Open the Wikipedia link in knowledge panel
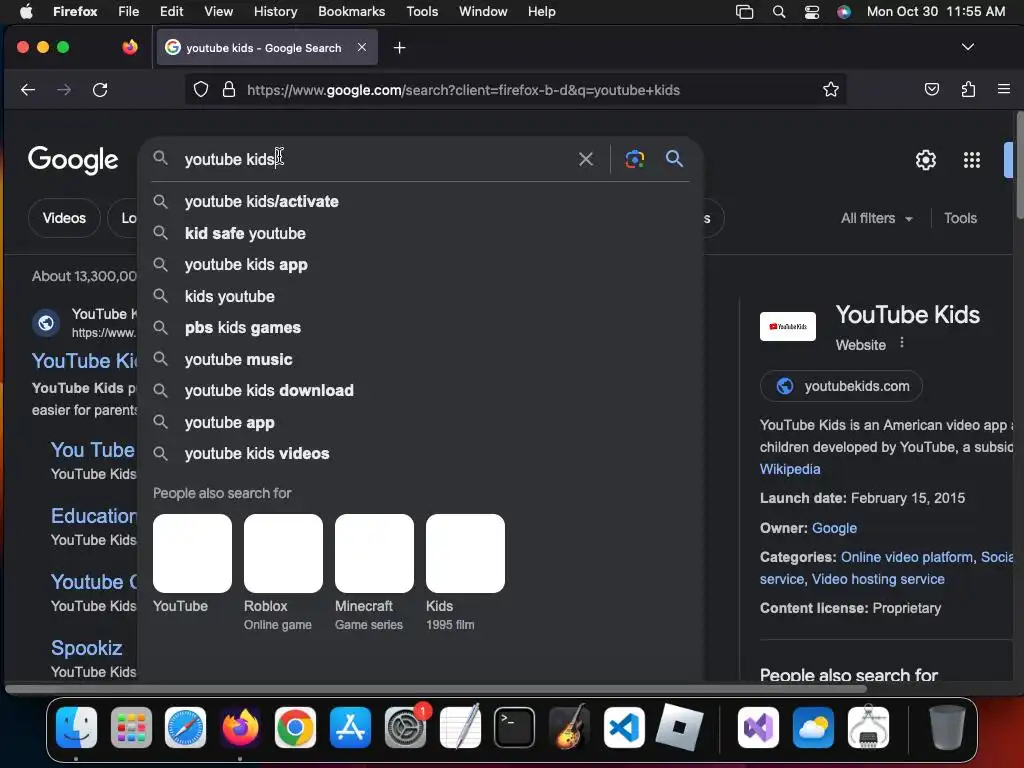This screenshot has height=768, width=1024. point(790,469)
